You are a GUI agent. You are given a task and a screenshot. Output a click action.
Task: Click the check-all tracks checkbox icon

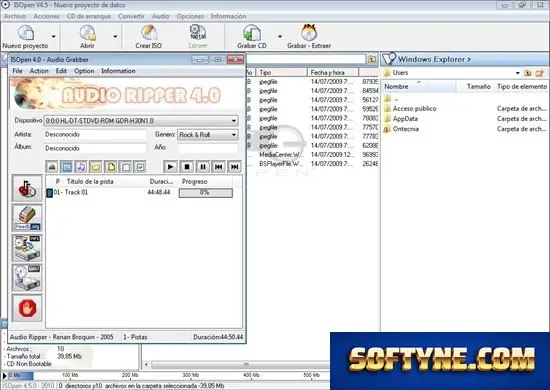(140, 167)
